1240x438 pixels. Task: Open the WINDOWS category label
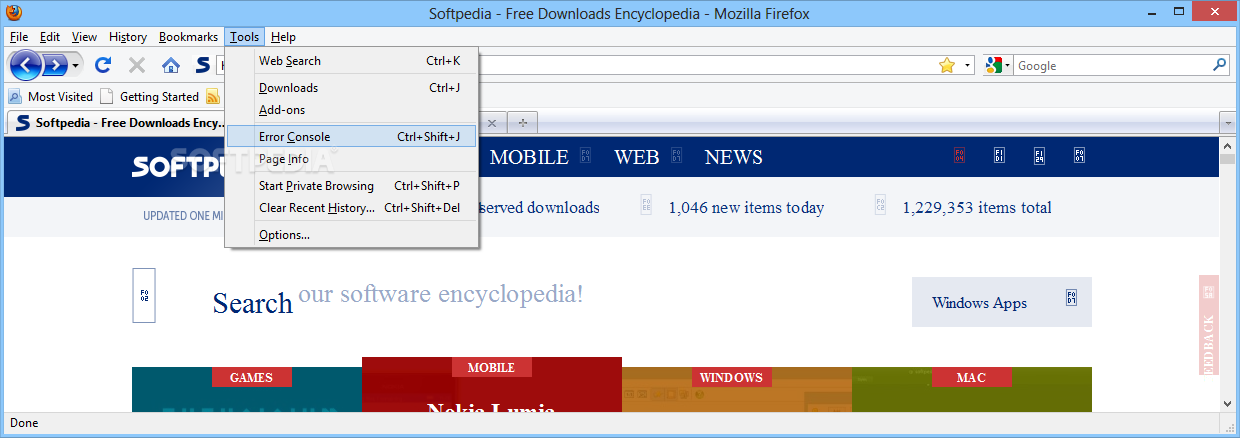731,378
